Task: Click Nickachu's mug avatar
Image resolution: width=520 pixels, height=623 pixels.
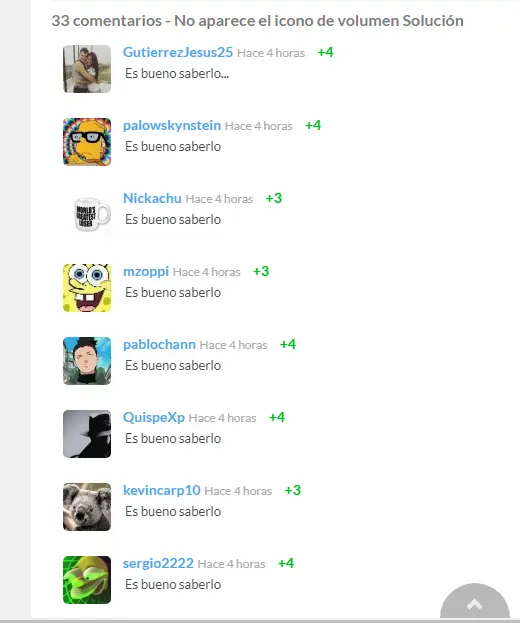Action: 87,215
